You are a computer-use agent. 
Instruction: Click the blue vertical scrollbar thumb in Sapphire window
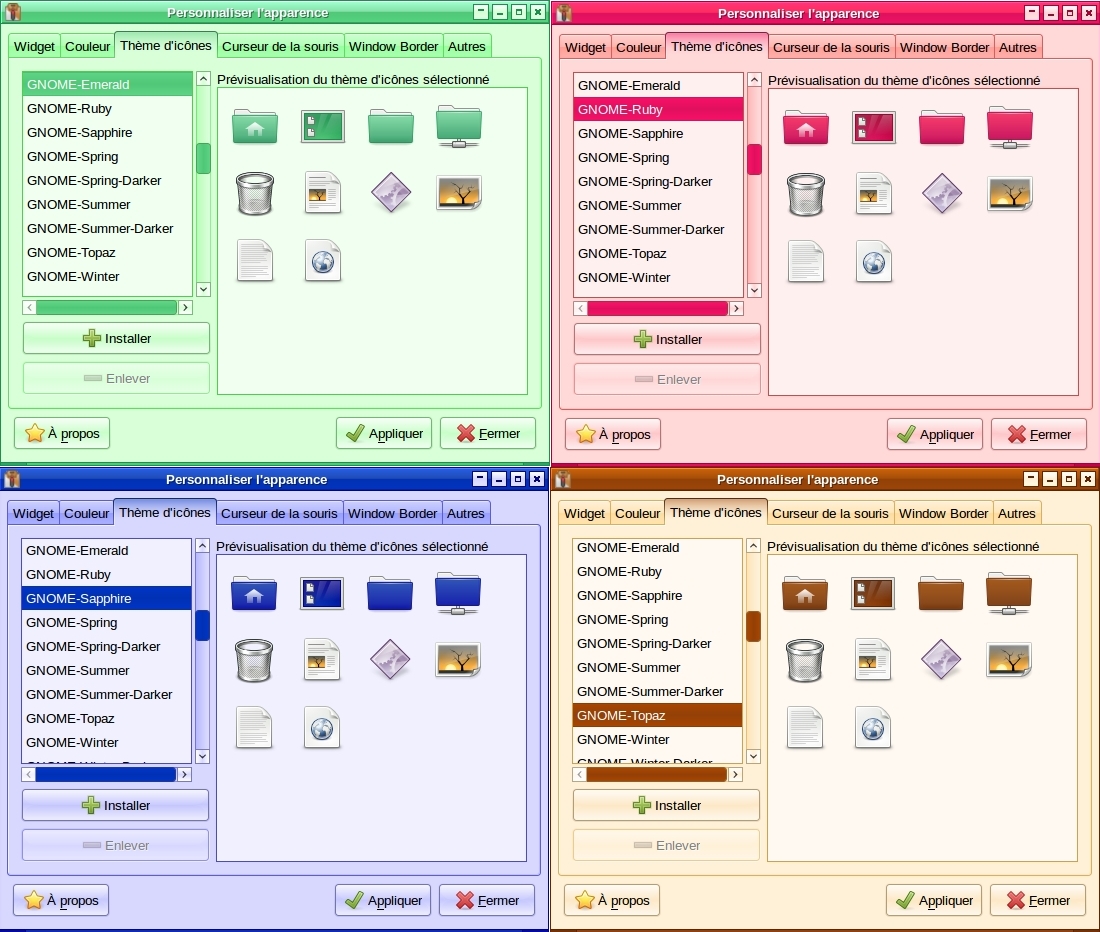click(203, 626)
